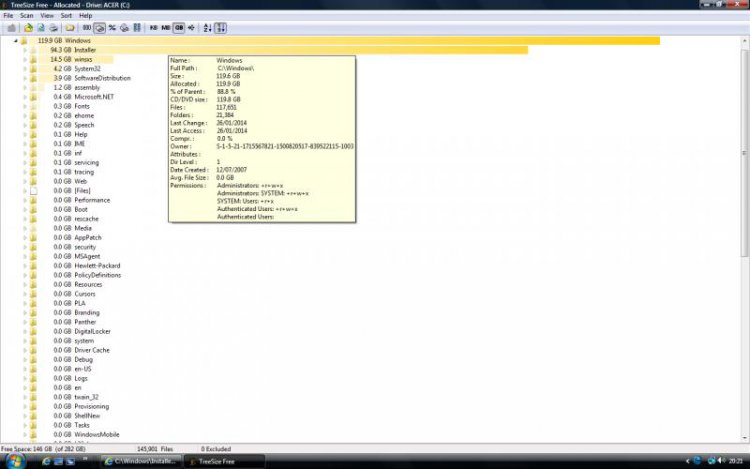The width and height of the screenshot is (750, 469).
Task: Enable automatic units button
Action: [x=191, y=28]
